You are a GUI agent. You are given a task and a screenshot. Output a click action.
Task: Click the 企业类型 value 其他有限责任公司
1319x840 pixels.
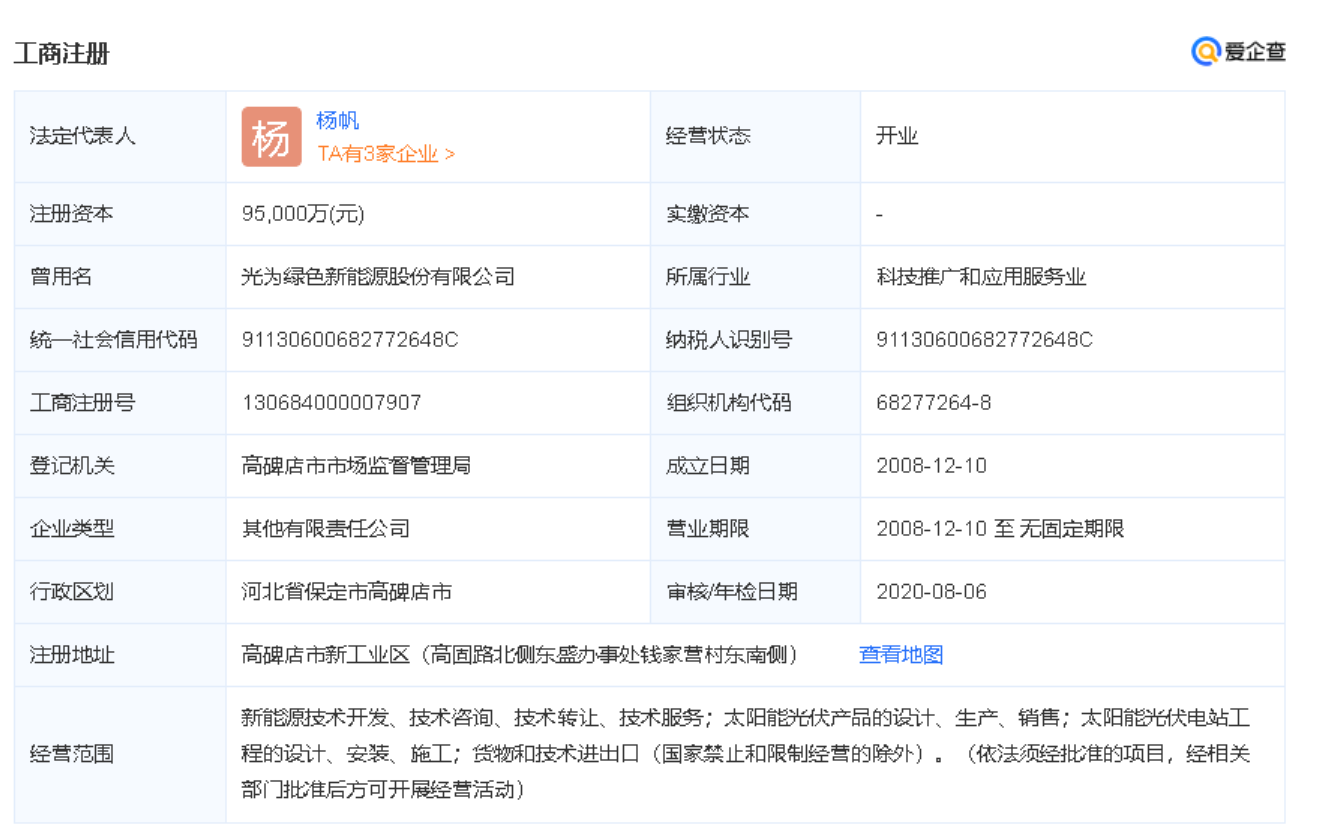[326, 529]
